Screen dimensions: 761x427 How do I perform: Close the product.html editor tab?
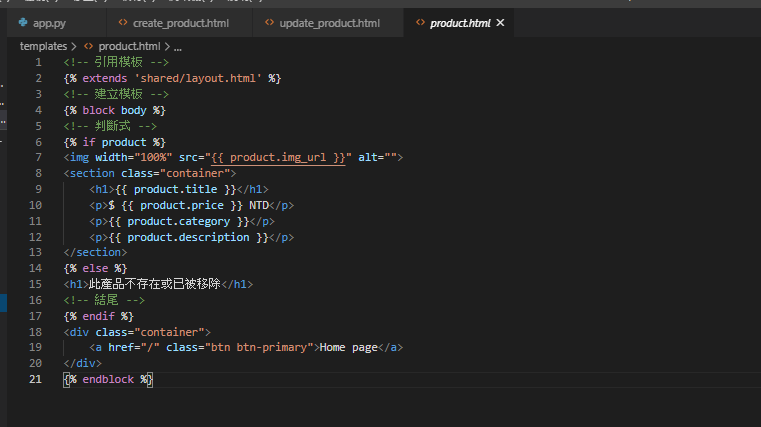coord(500,23)
